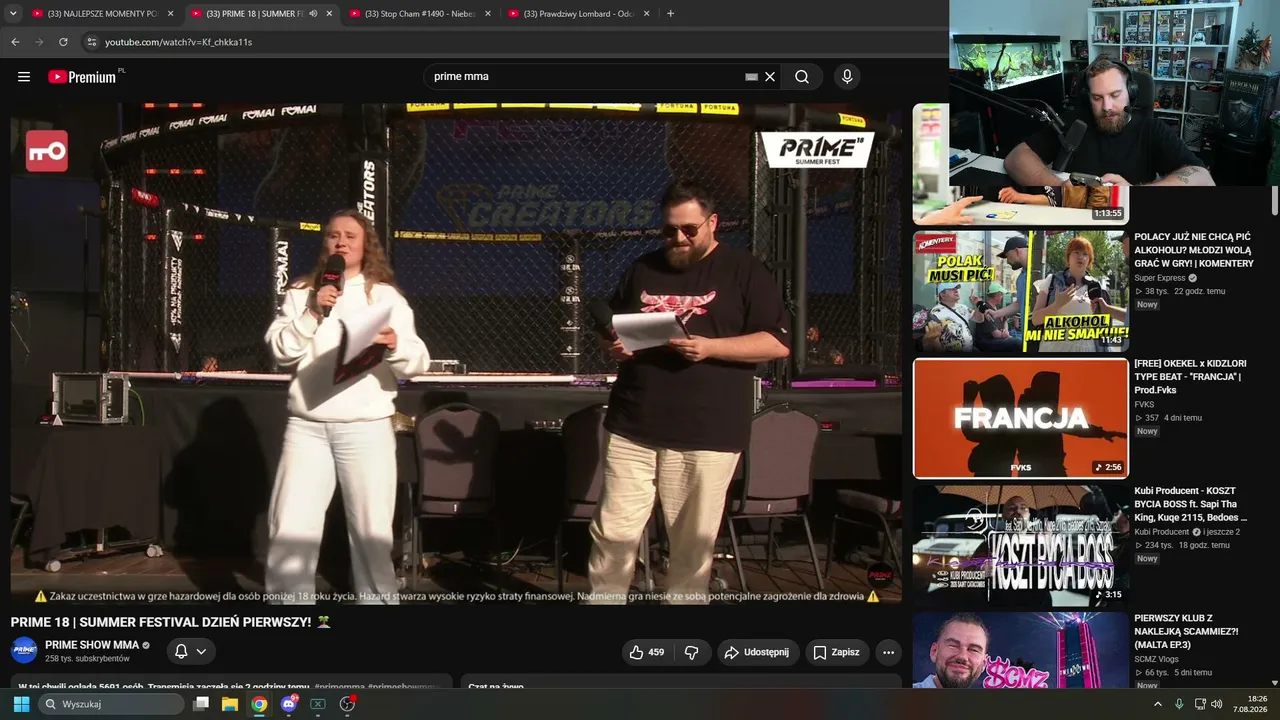
Task: Open KOSZT BYCIA BOSS video title
Action: pyautogui.click(x=1191, y=504)
